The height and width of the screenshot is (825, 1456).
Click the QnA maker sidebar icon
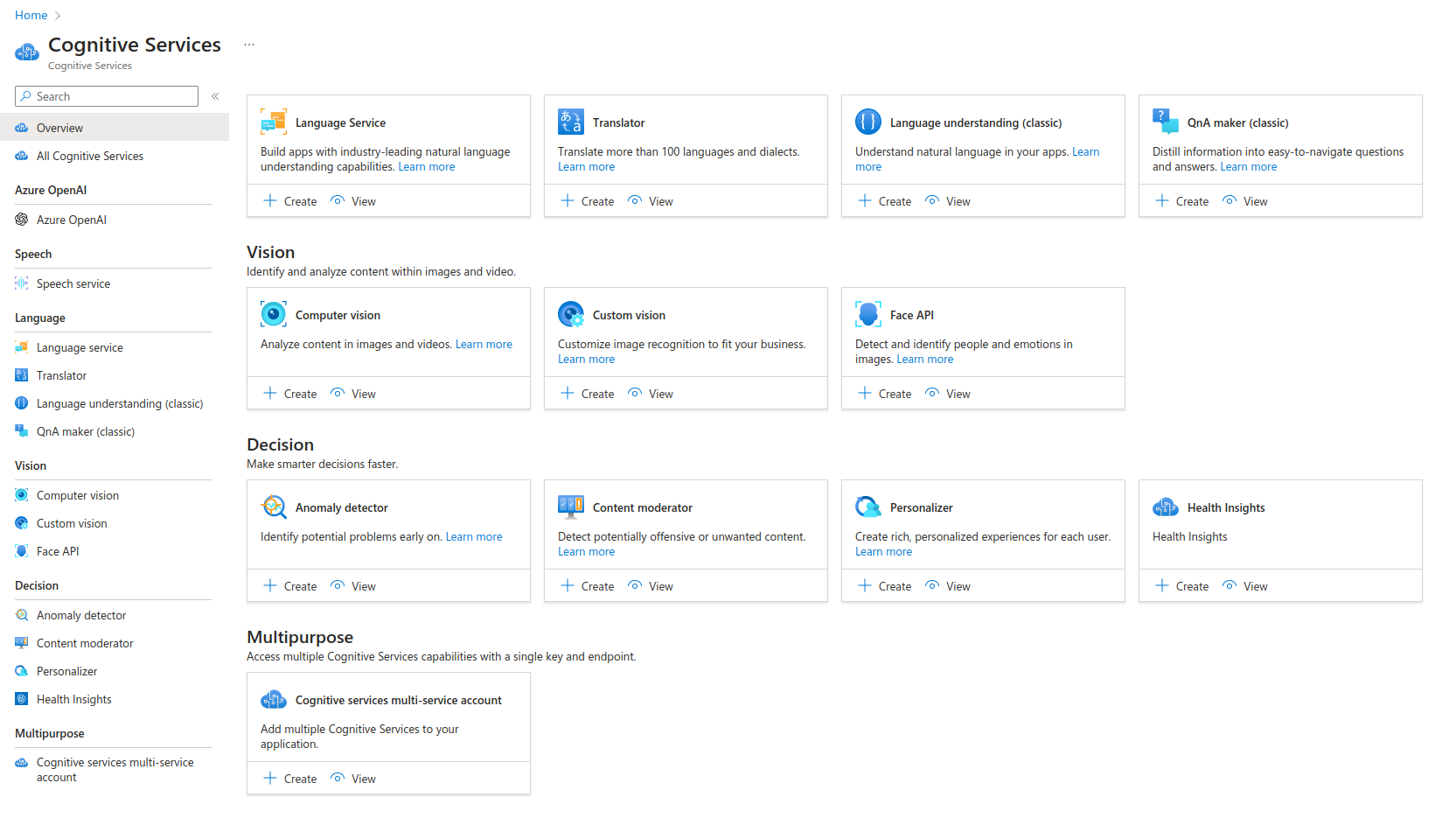[x=22, y=431]
